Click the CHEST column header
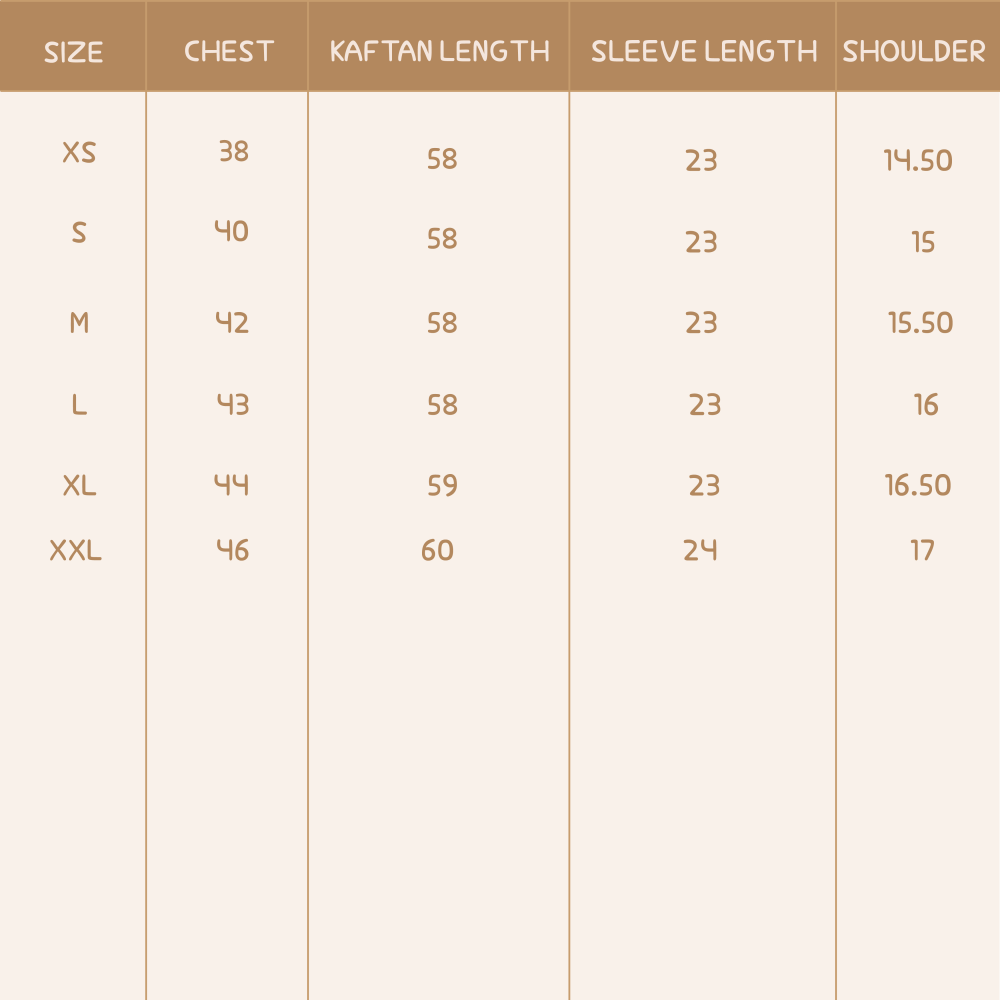 (229, 52)
